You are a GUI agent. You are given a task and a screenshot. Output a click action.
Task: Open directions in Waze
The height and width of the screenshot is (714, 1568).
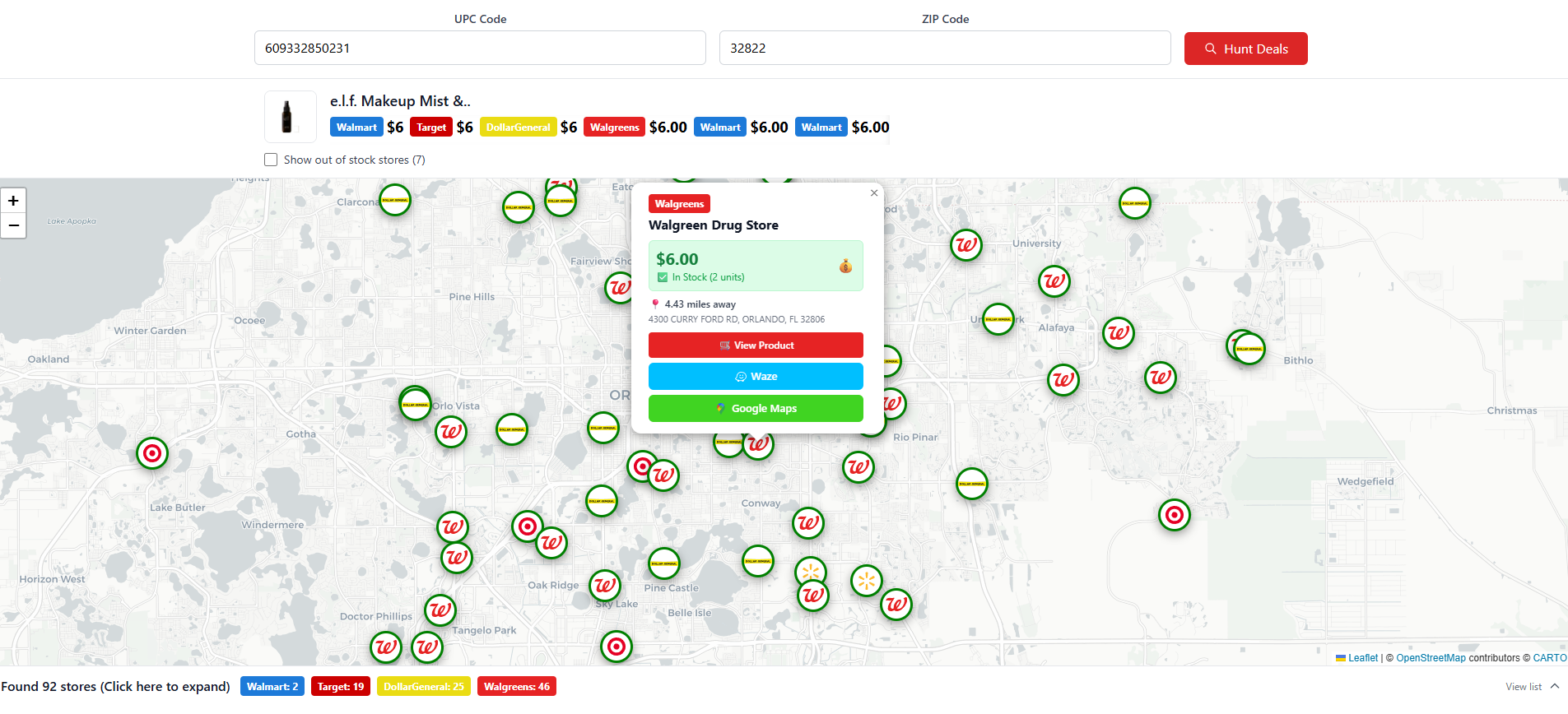coord(756,377)
